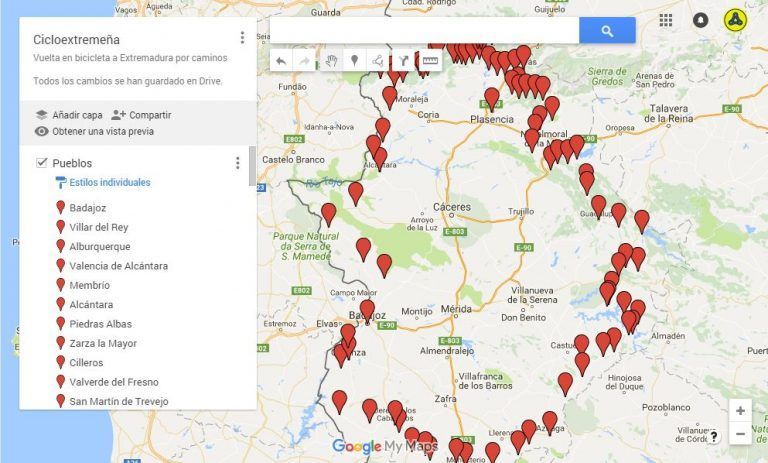
Task: Select Zarza la Mayor in list
Action: [103, 343]
